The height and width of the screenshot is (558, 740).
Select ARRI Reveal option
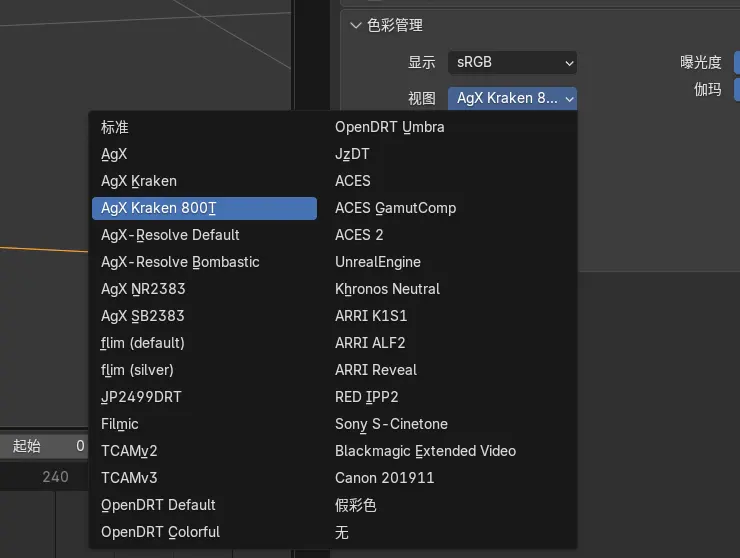451,370
